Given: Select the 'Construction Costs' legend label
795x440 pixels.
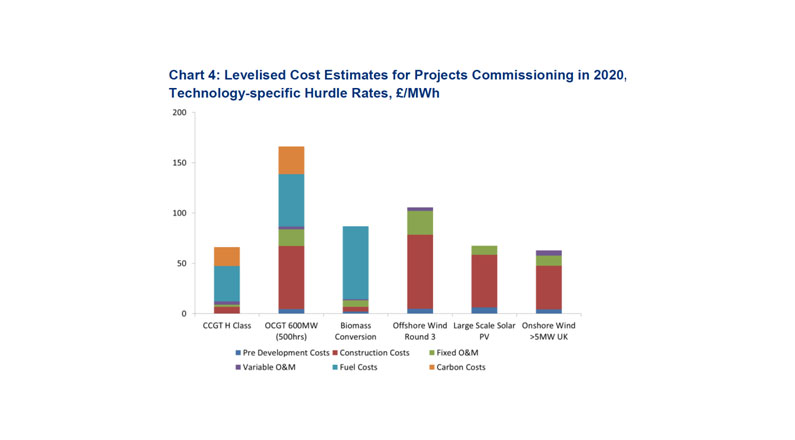Looking at the screenshot, I should [374, 353].
